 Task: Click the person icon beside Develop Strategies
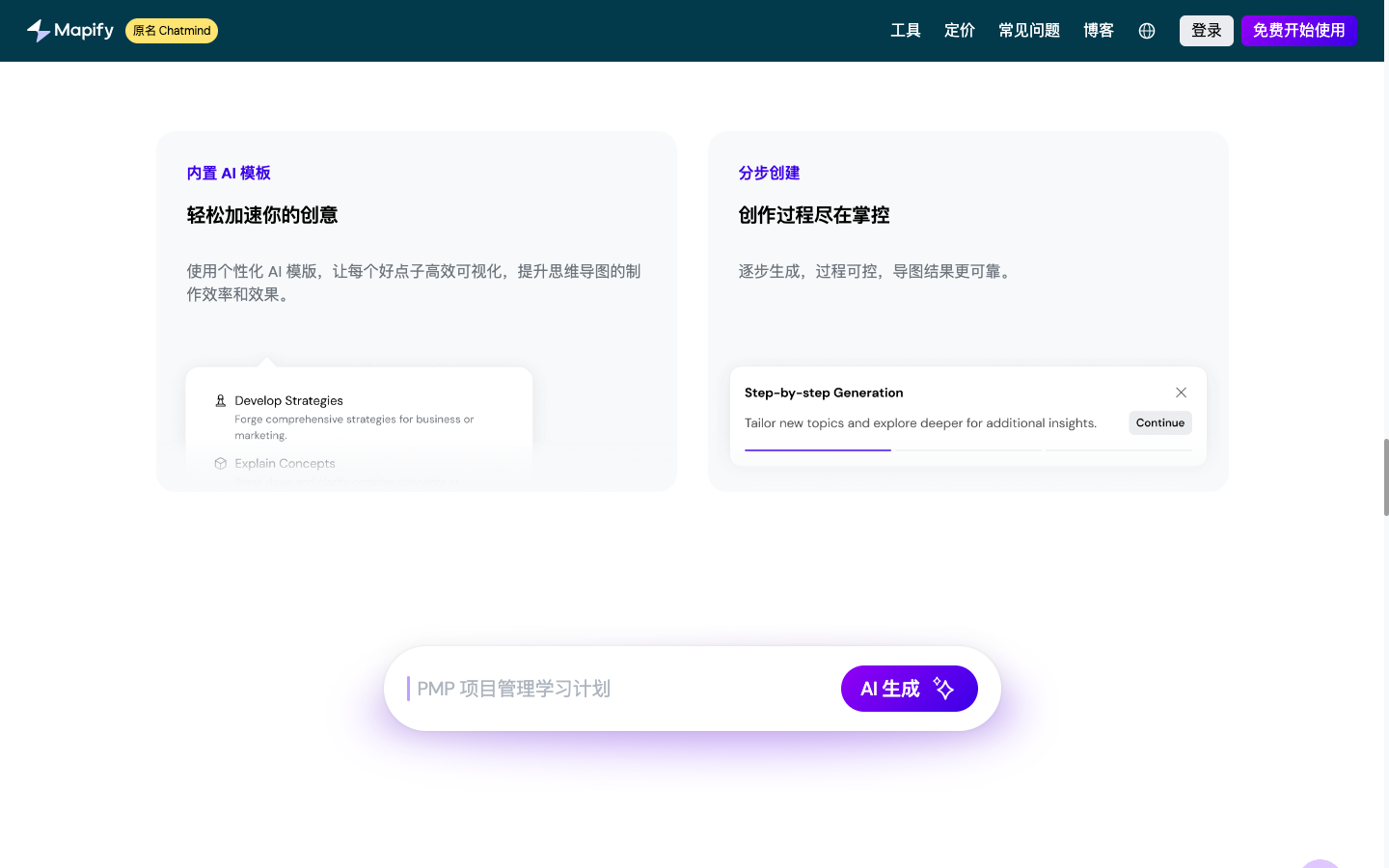coord(220,399)
